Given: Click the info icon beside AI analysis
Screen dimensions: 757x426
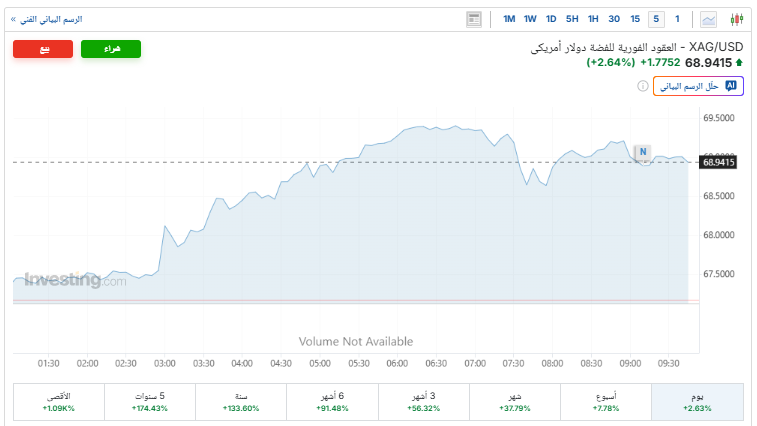Looking at the screenshot, I should tap(642, 87).
